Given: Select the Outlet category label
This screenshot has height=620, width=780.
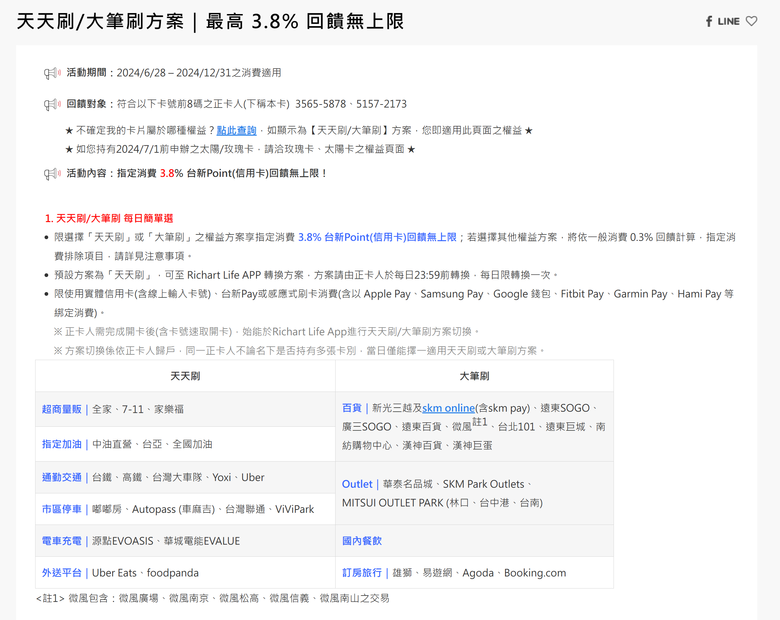Looking at the screenshot, I should [357, 484].
